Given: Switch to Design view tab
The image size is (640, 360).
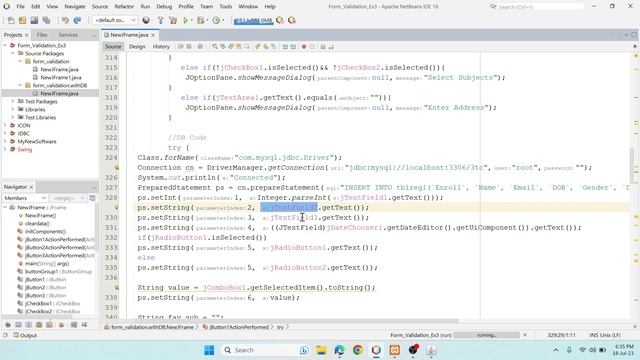Looking at the screenshot, I should pyautogui.click(x=137, y=47).
